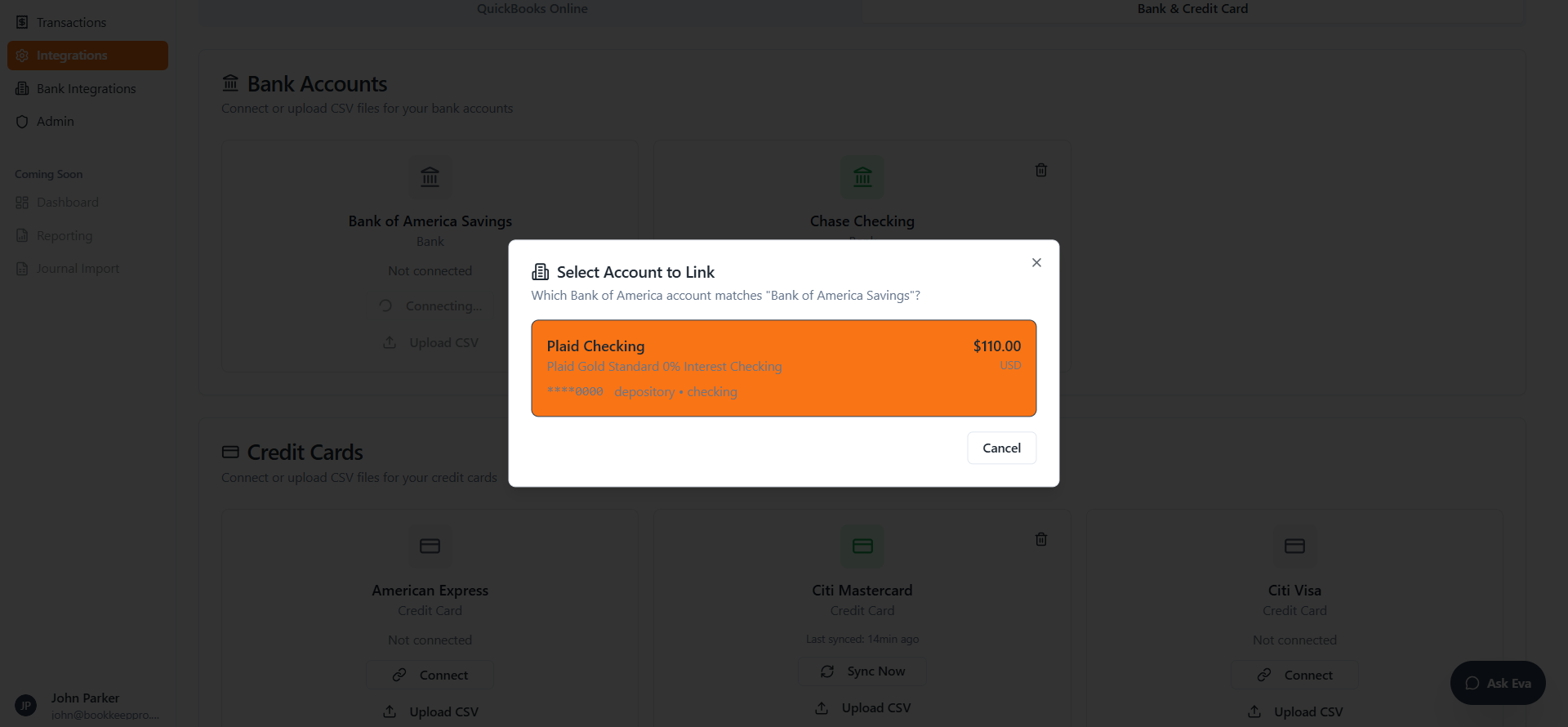The height and width of the screenshot is (727, 1568).
Task: Click the Chase Checking bank icon
Action: 862,176
